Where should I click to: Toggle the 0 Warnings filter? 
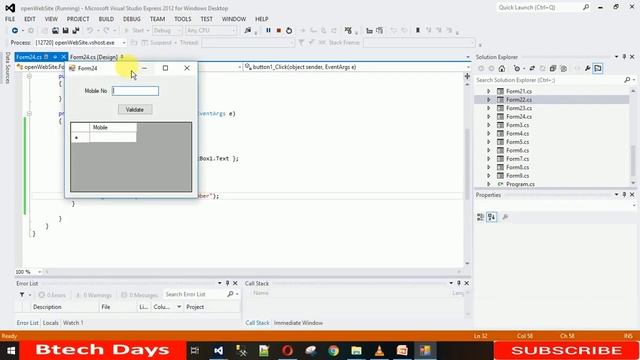(94, 295)
